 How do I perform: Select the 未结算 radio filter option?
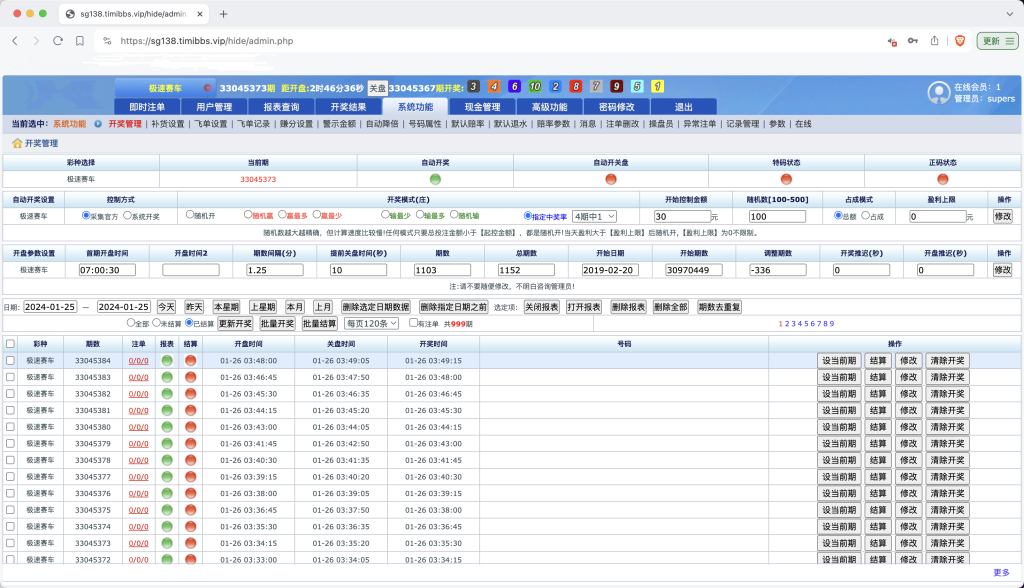(156, 322)
